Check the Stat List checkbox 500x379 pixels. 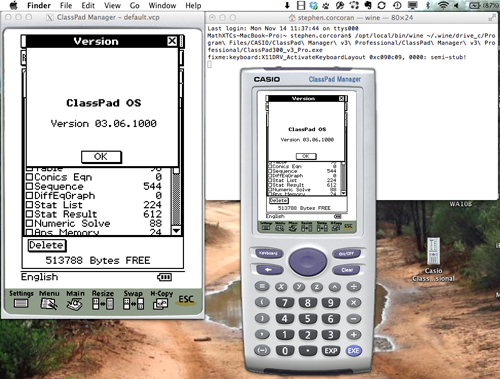29,205
